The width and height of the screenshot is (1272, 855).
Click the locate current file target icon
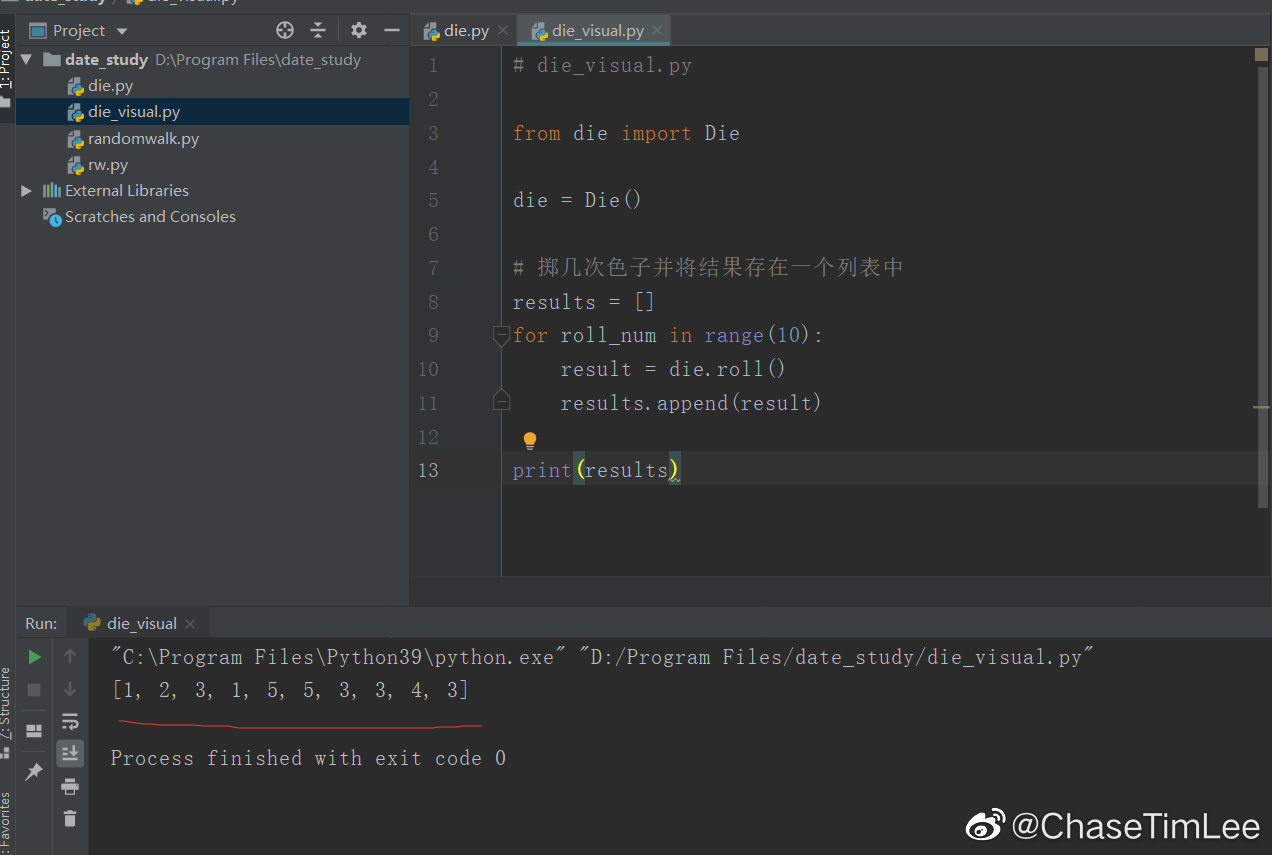click(x=285, y=30)
